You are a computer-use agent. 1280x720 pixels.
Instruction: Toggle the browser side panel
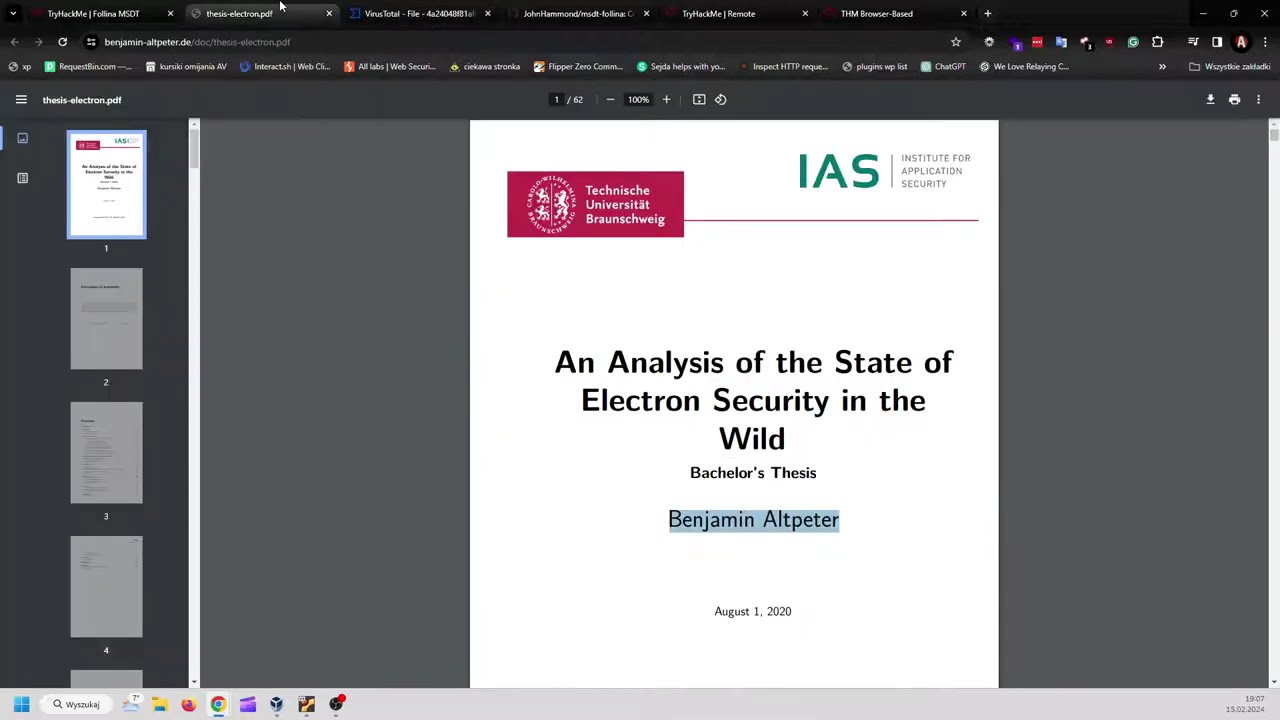point(1217,42)
